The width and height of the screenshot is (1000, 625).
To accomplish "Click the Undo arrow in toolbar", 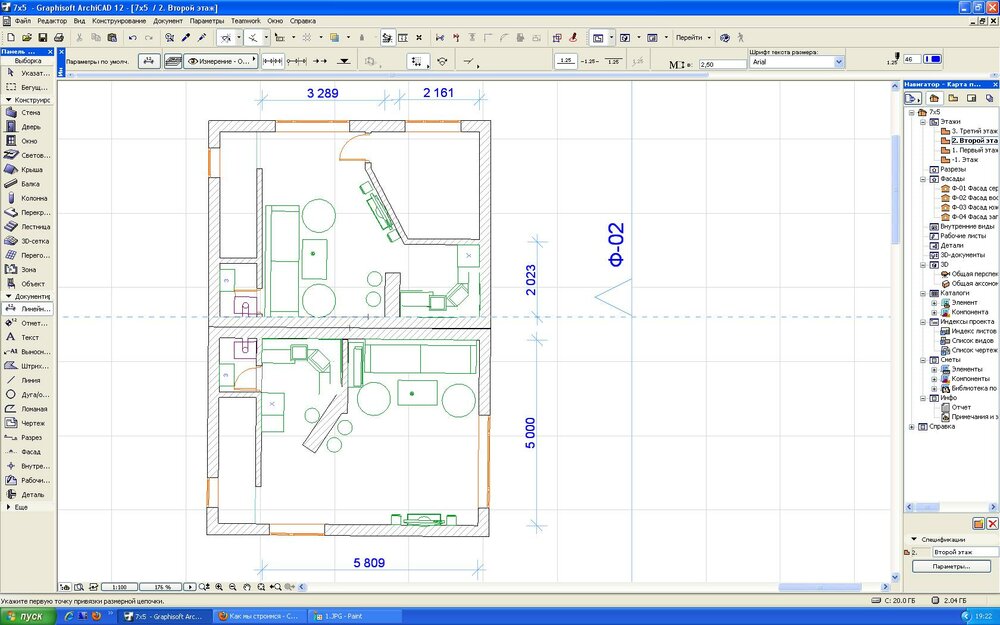I will [x=133, y=37].
